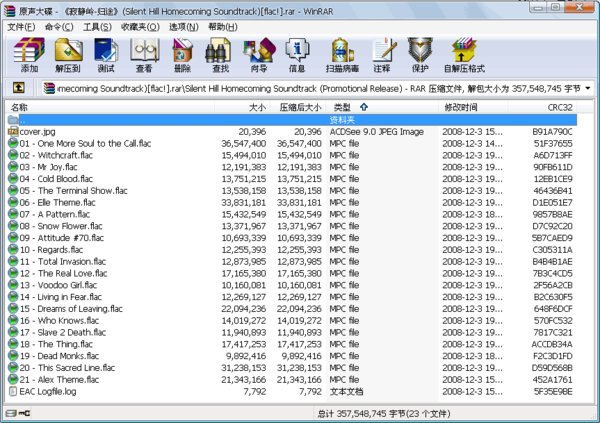This screenshot has height=423, width=600.
Task: Click the parent folder '..' icon
Action: pyautogui.click(x=13, y=120)
